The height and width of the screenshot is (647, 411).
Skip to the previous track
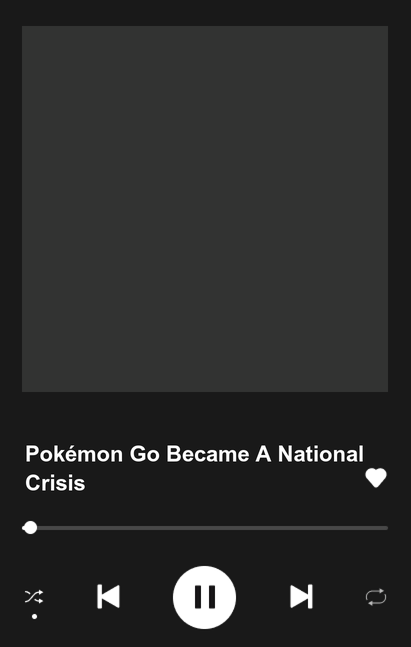pos(109,597)
